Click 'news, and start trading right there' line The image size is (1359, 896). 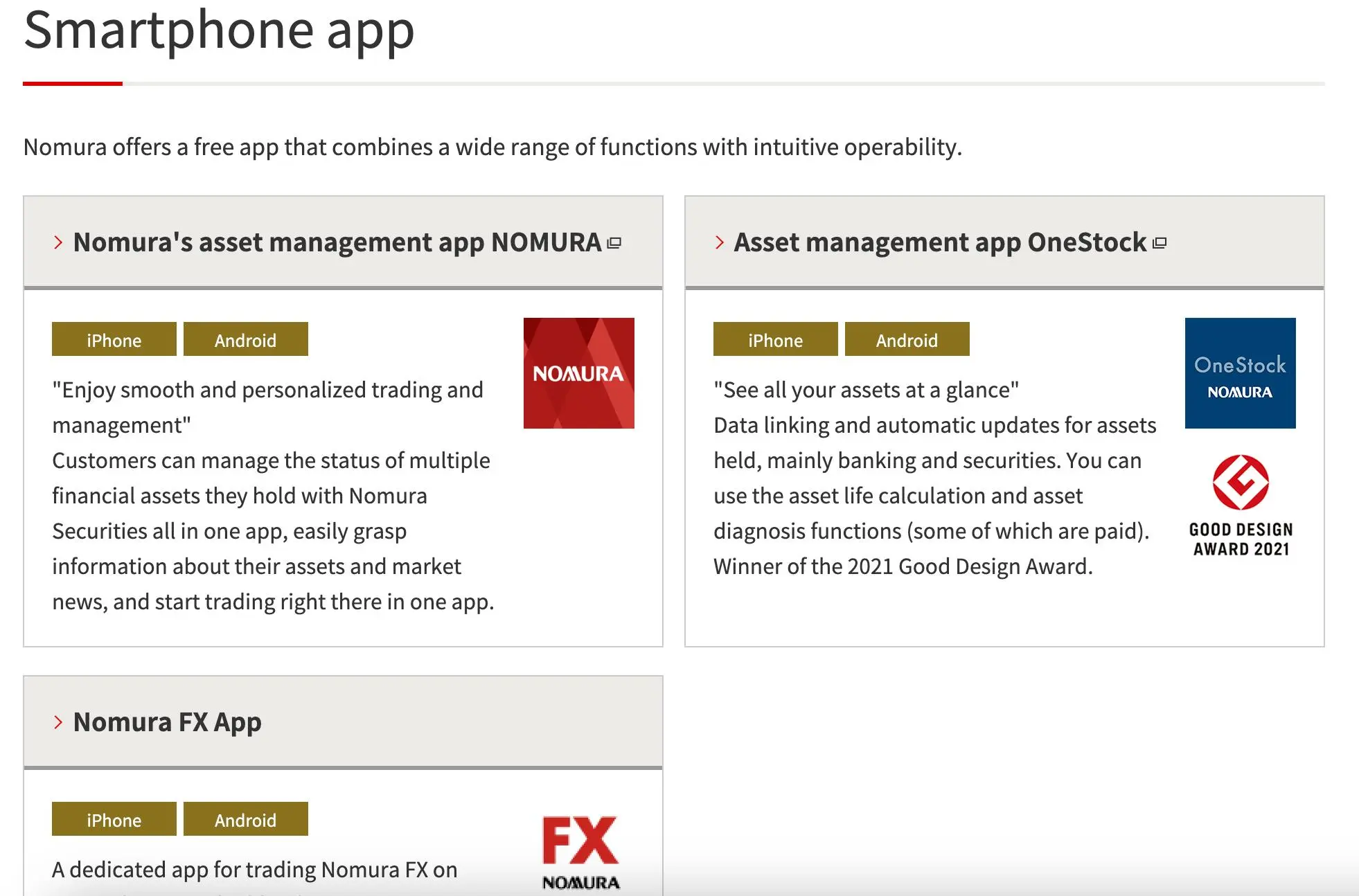pos(274,602)
